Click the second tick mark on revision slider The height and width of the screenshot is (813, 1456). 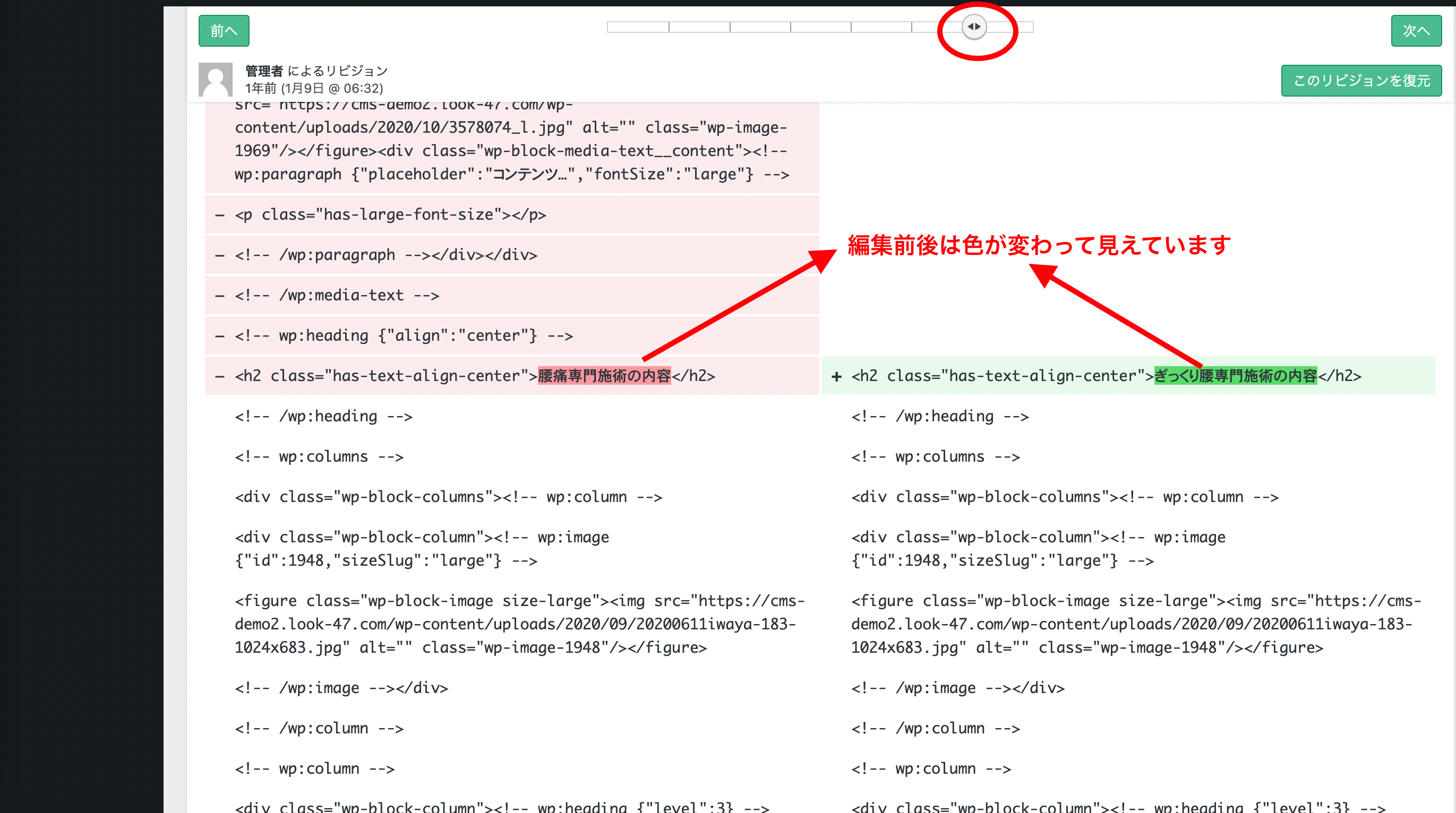tap(730, 27)
